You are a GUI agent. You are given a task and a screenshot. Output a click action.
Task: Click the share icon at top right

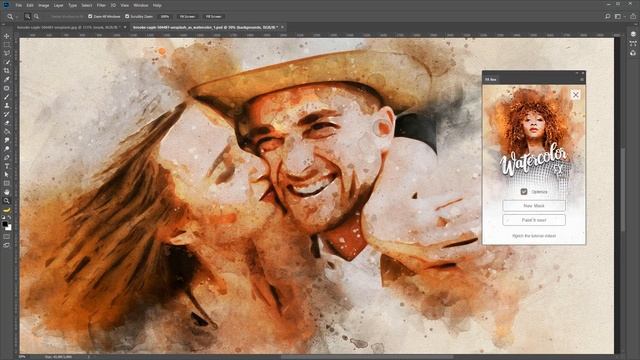633,16
